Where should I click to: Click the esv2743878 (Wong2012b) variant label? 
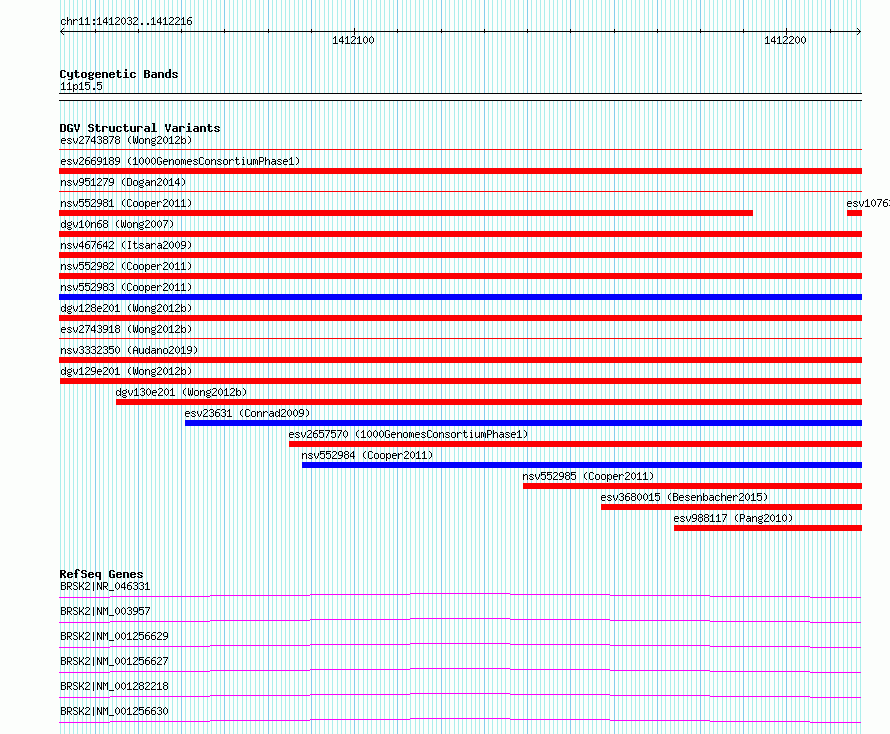coord(126,140)
